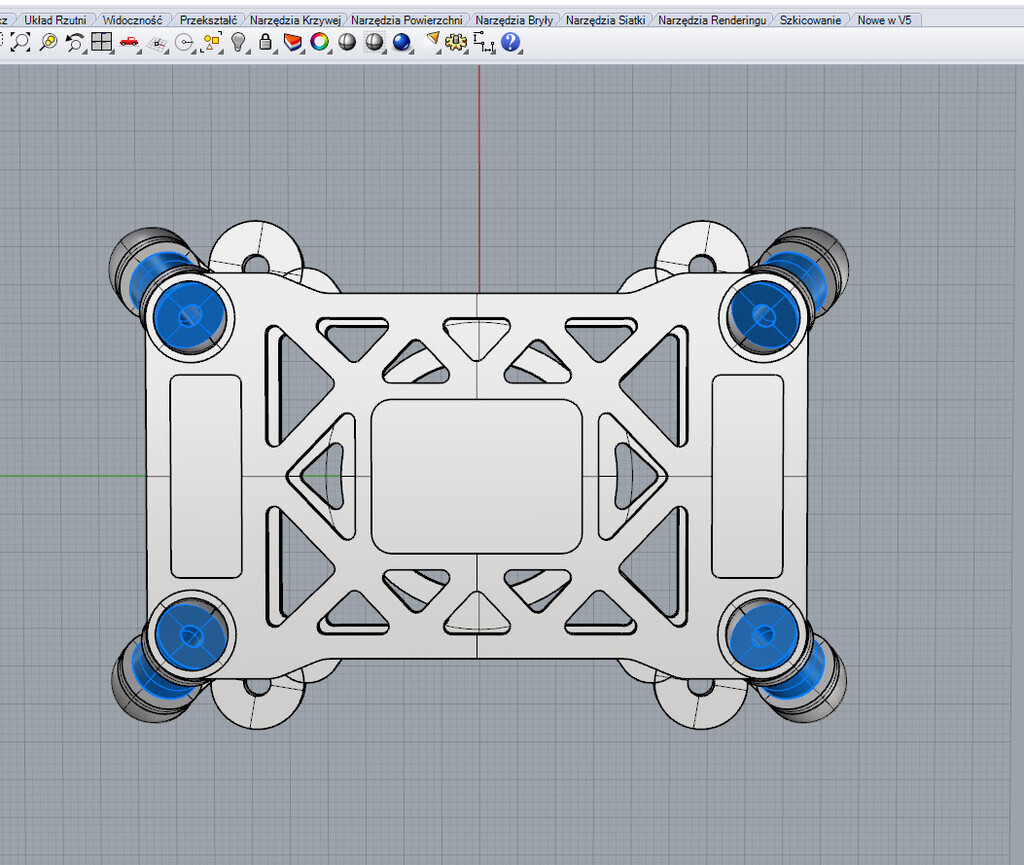The width and height of the screenshot is (1024, 865).
Task: Click the Zoom Selected yellow magnifier icon
Action: pos(48,42)
